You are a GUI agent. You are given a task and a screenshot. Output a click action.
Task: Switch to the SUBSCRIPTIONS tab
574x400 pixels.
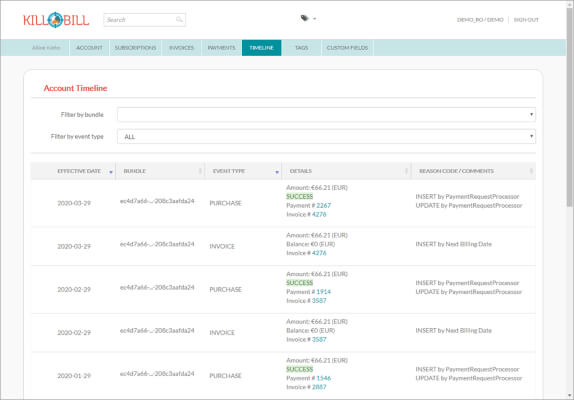(135, 48)
